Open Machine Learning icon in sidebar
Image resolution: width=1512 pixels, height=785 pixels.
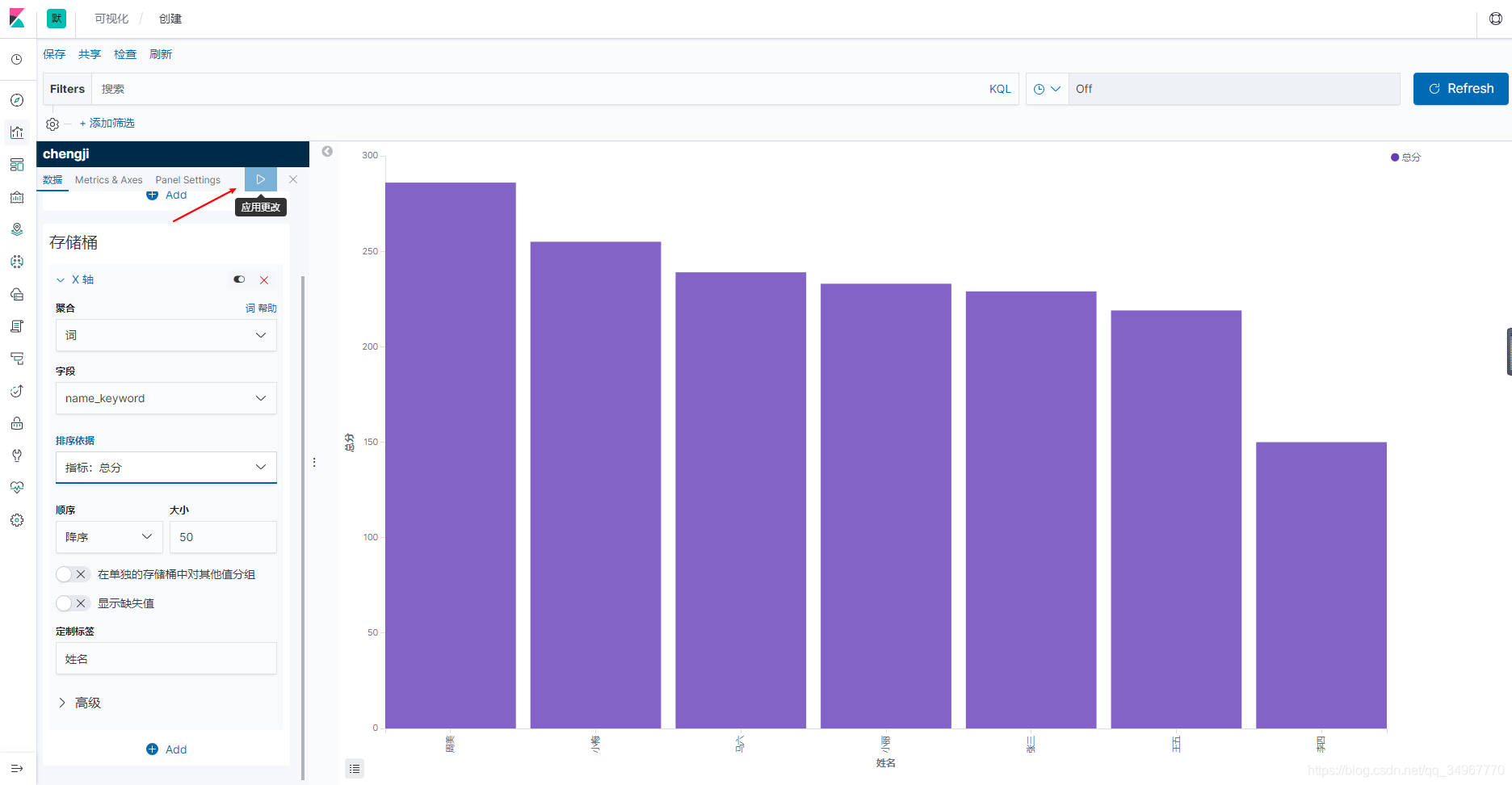(17, 262)
